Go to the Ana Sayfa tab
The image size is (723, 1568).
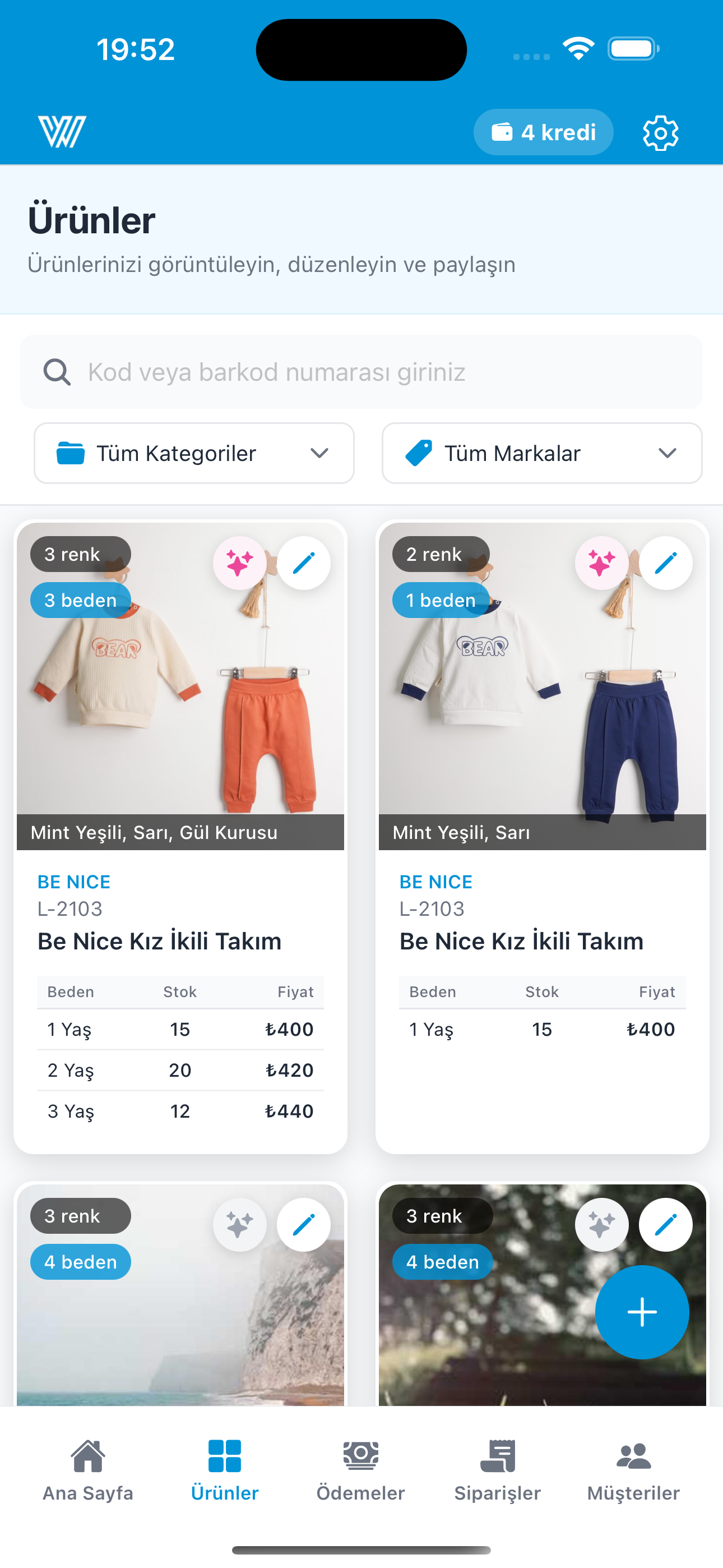[87, 1470]
